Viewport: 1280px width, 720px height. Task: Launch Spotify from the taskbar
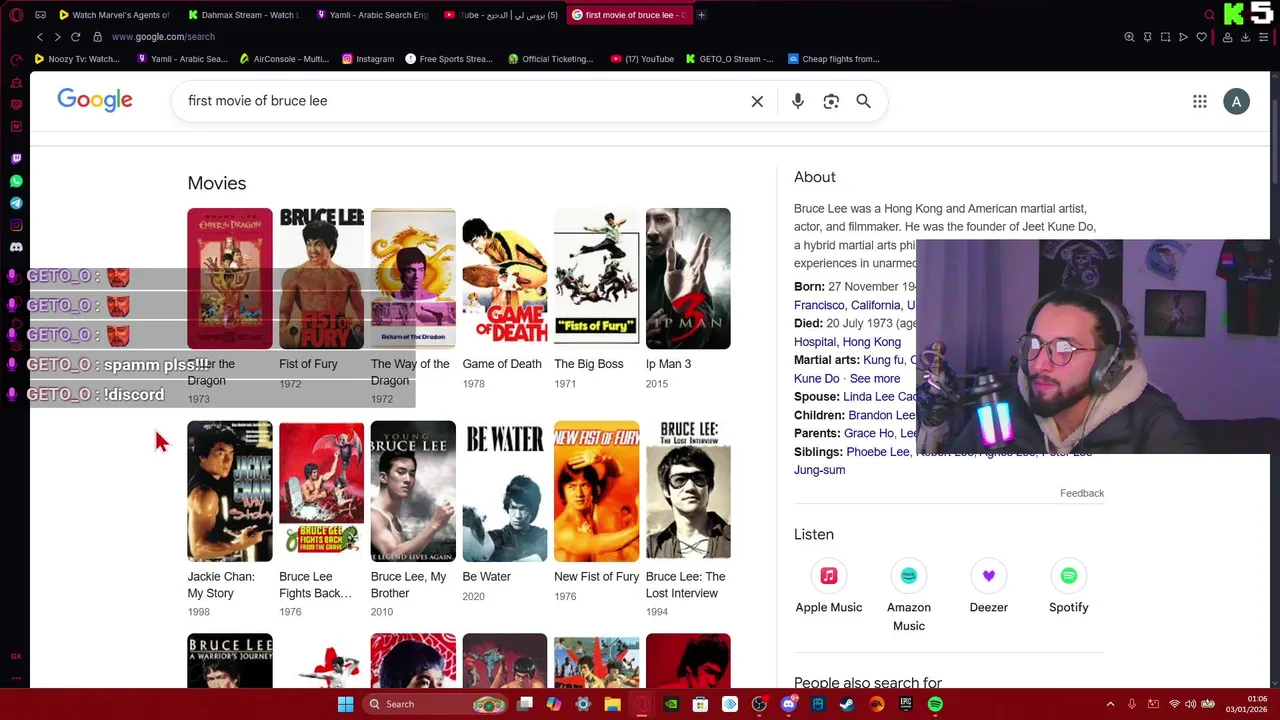(x=935, y=704)
